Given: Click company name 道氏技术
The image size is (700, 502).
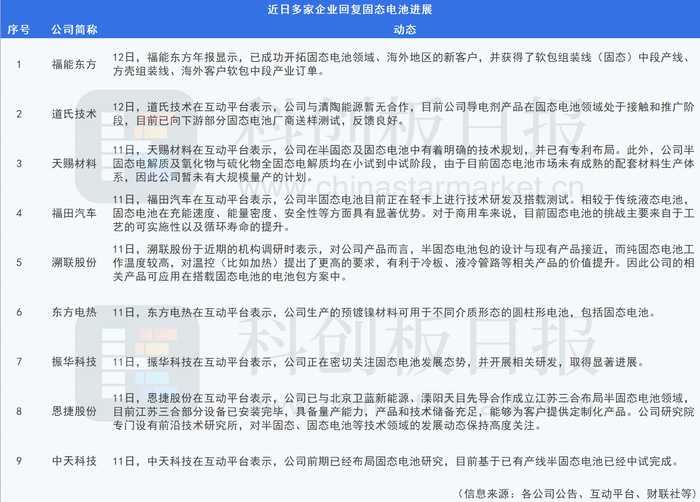Looking at the screenshot, I should click(74, 114).
